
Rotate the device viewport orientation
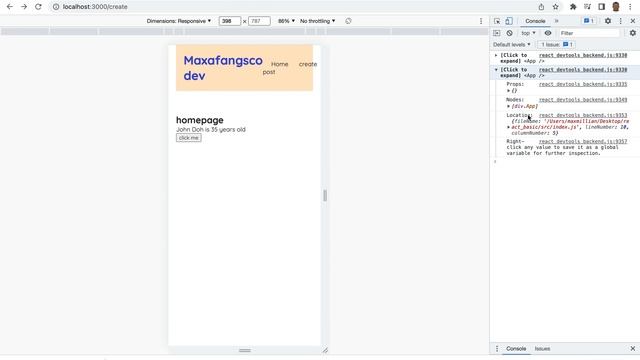pyautogui.click(x=348, y=21)
